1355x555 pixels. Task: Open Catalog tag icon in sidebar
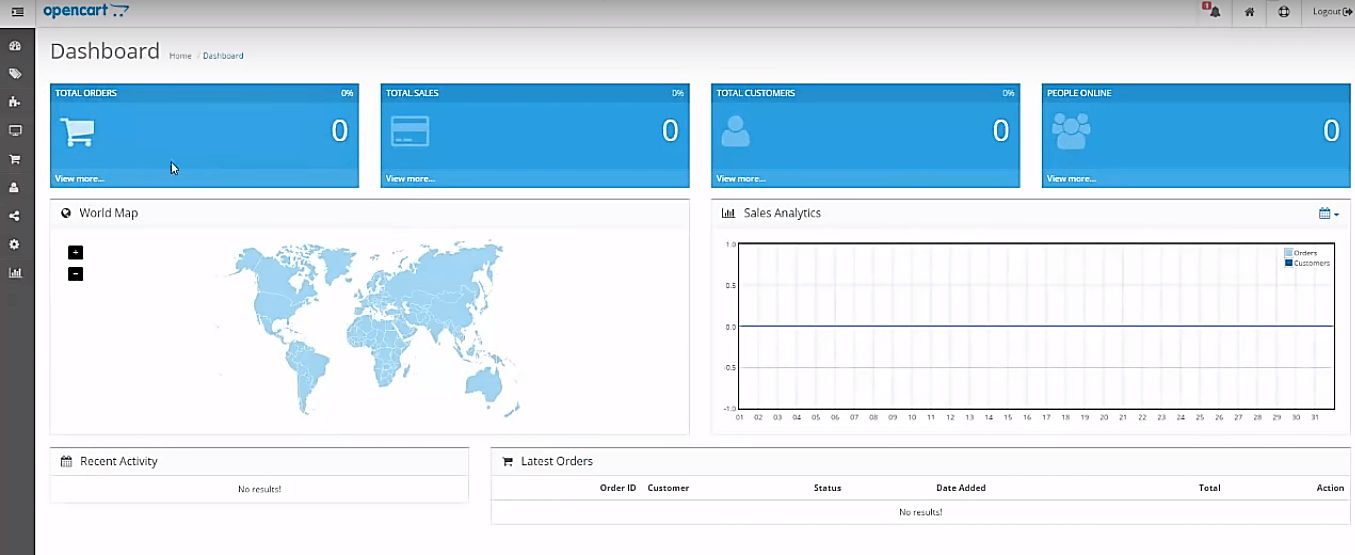[x=15, y=74]
